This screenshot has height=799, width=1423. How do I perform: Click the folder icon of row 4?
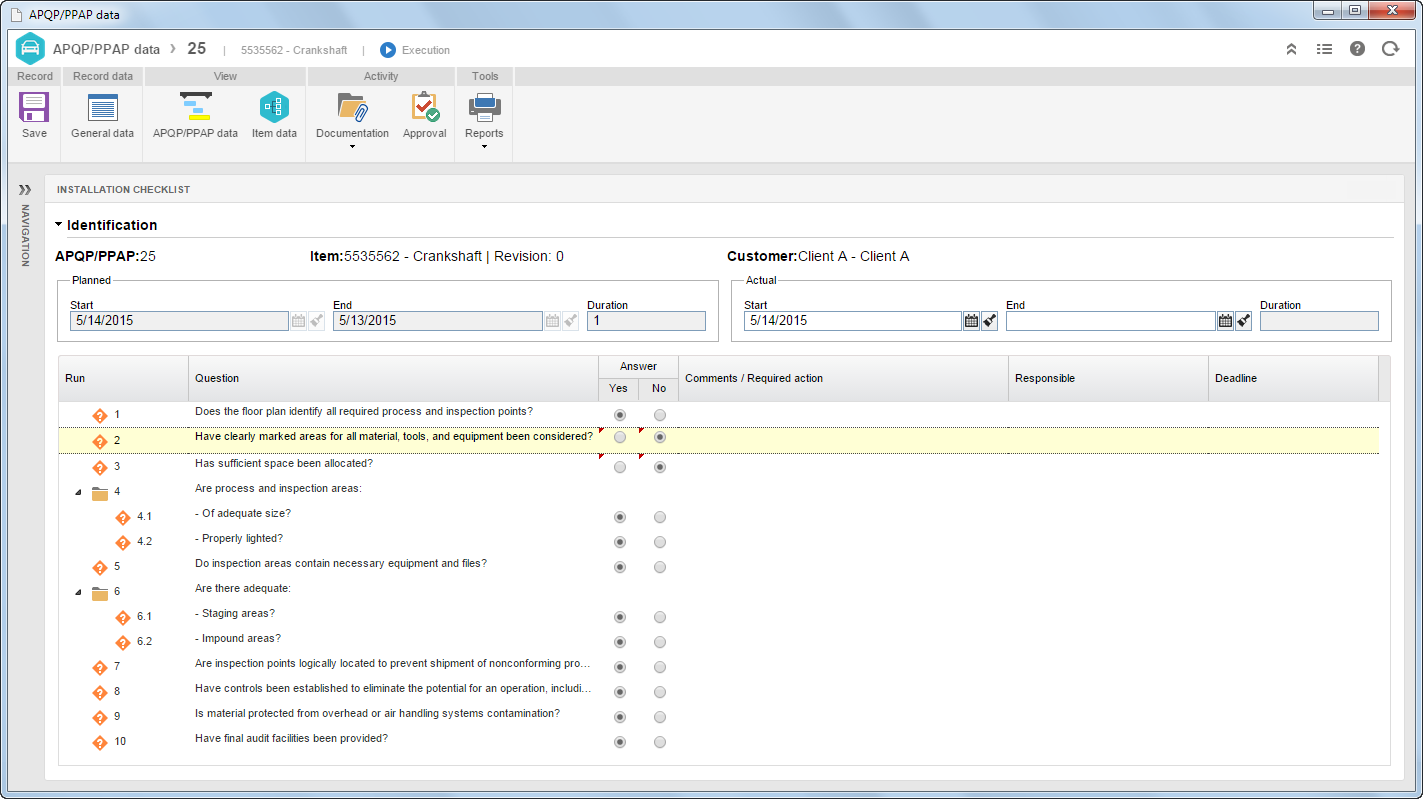[x=100, y=492]
